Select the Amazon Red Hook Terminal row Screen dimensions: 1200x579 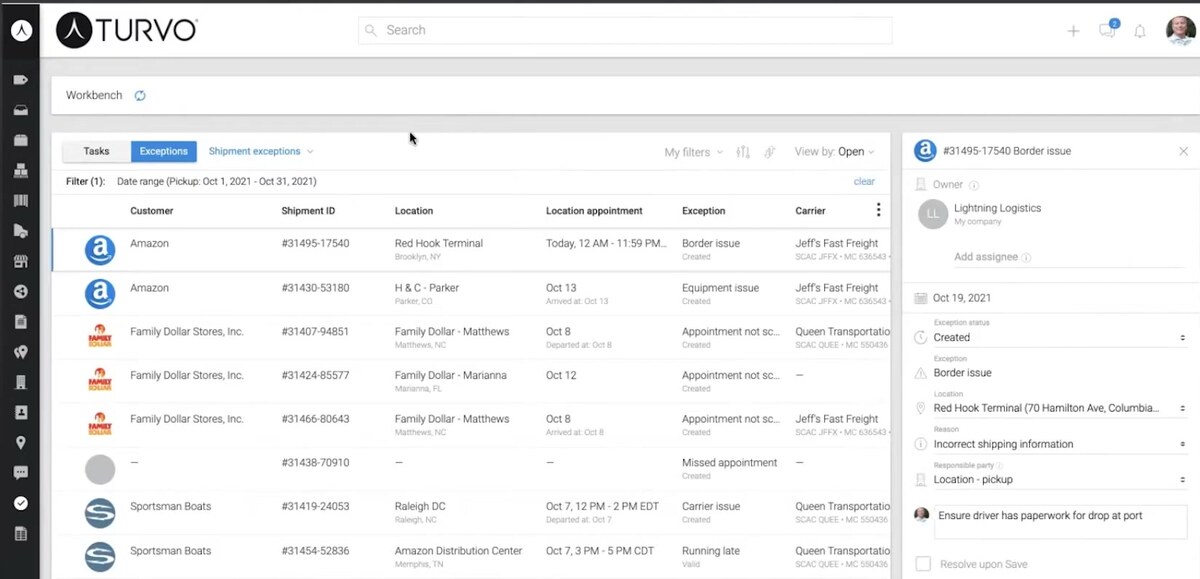coord(471,250)
